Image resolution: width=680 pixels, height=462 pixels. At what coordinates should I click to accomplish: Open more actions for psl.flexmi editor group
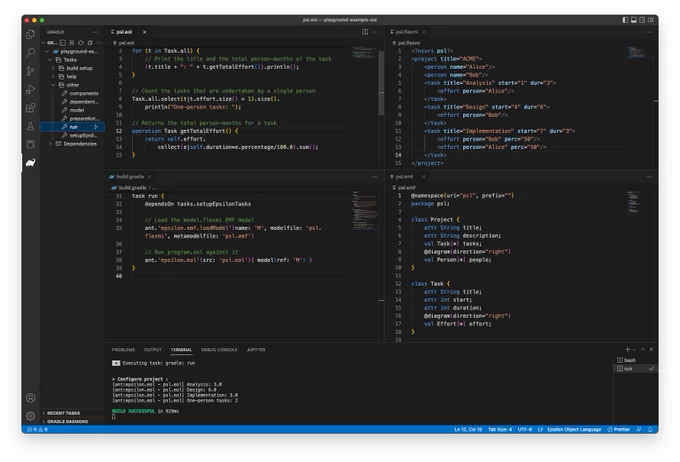[649, 32]
